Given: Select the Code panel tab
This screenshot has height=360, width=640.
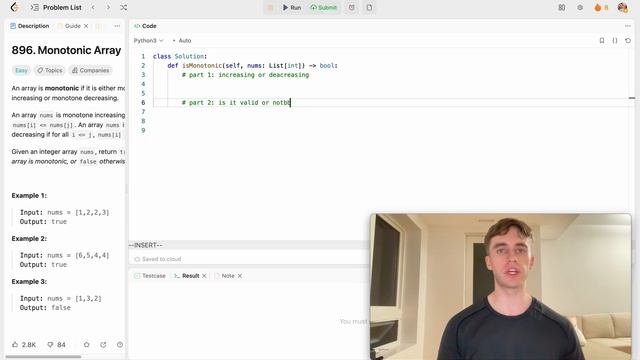Looking at the screenshot, I should tap(145, 26).
